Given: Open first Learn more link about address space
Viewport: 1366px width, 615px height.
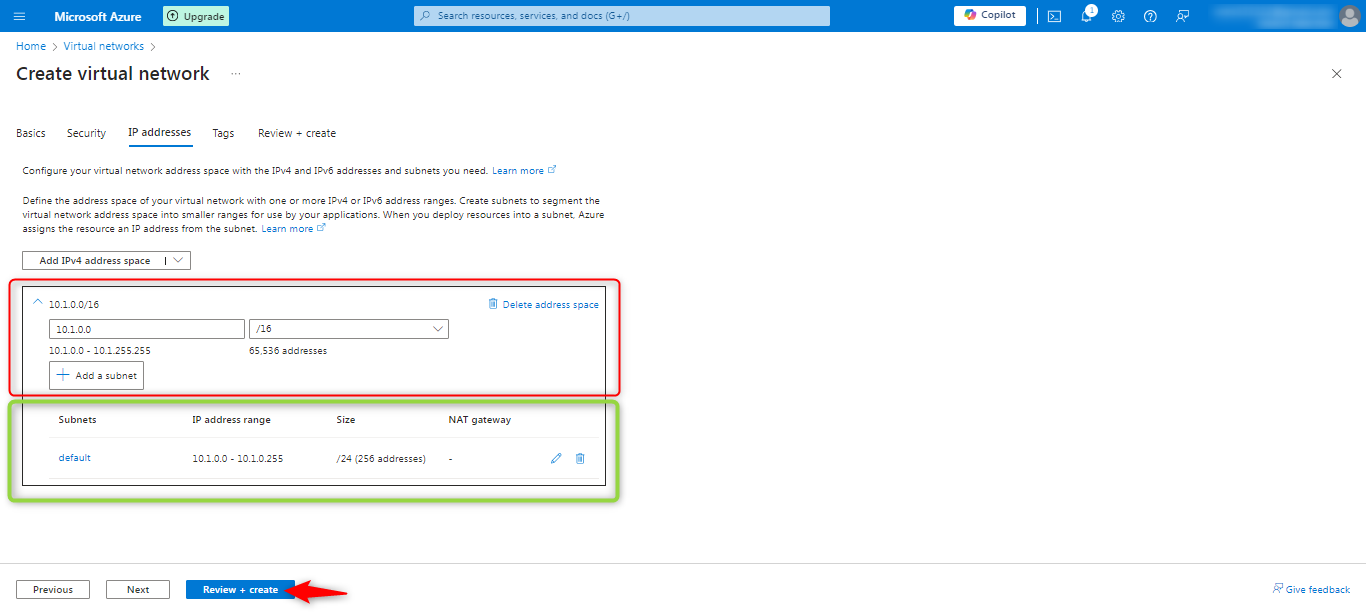Looking at the screenshot, I should (524, 171).
